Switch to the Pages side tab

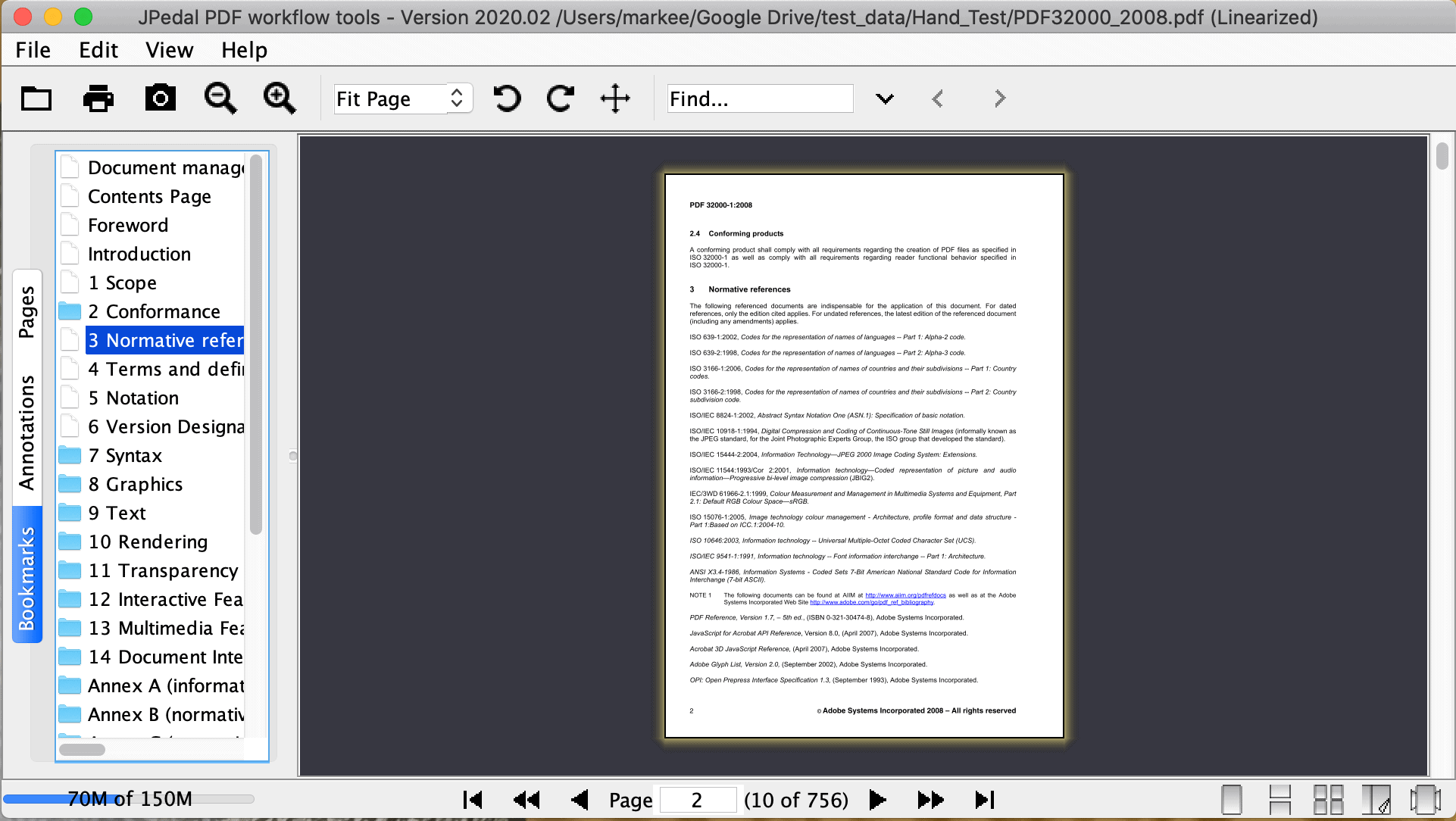(x=27, y=312)
